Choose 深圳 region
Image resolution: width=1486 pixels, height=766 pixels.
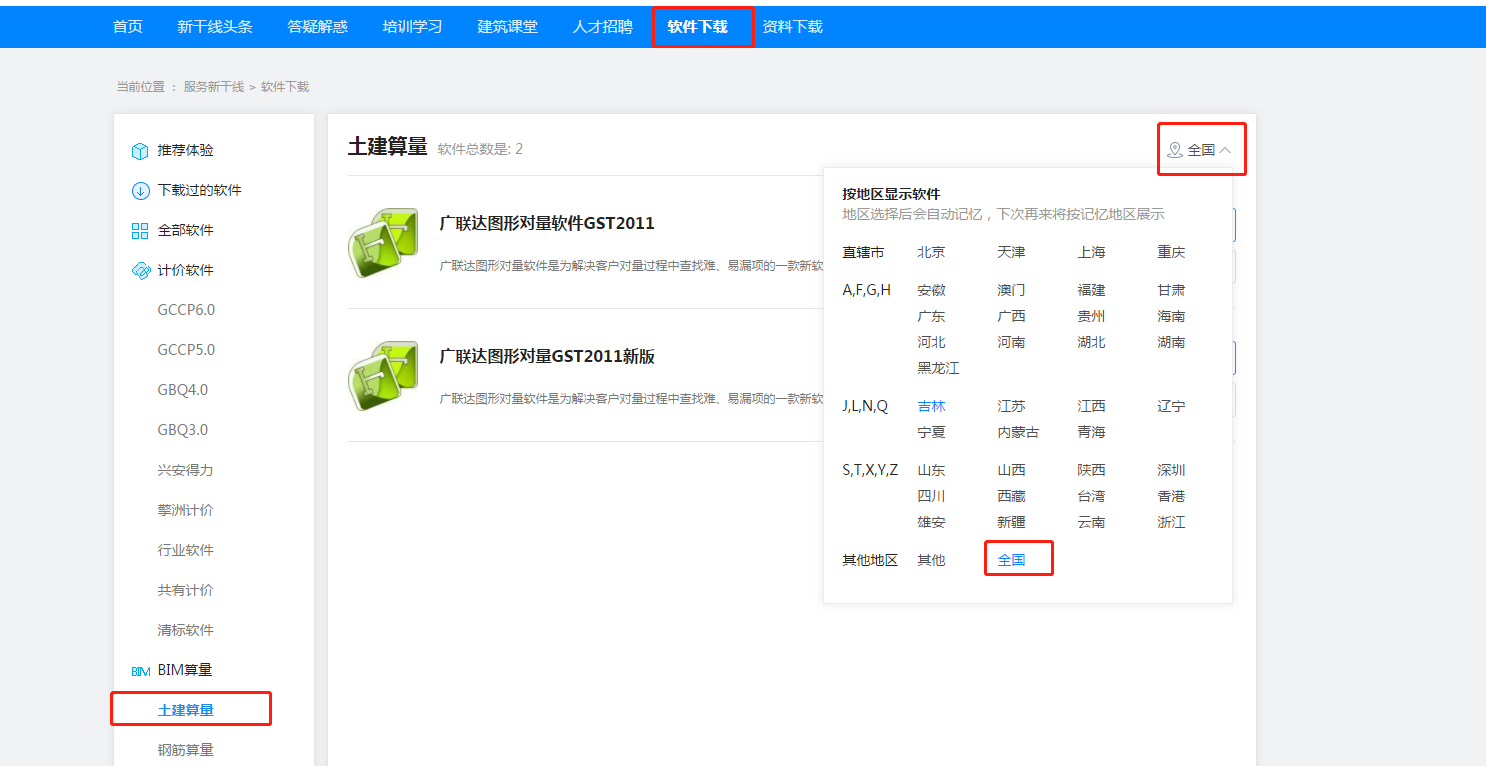click(1171, 470)
